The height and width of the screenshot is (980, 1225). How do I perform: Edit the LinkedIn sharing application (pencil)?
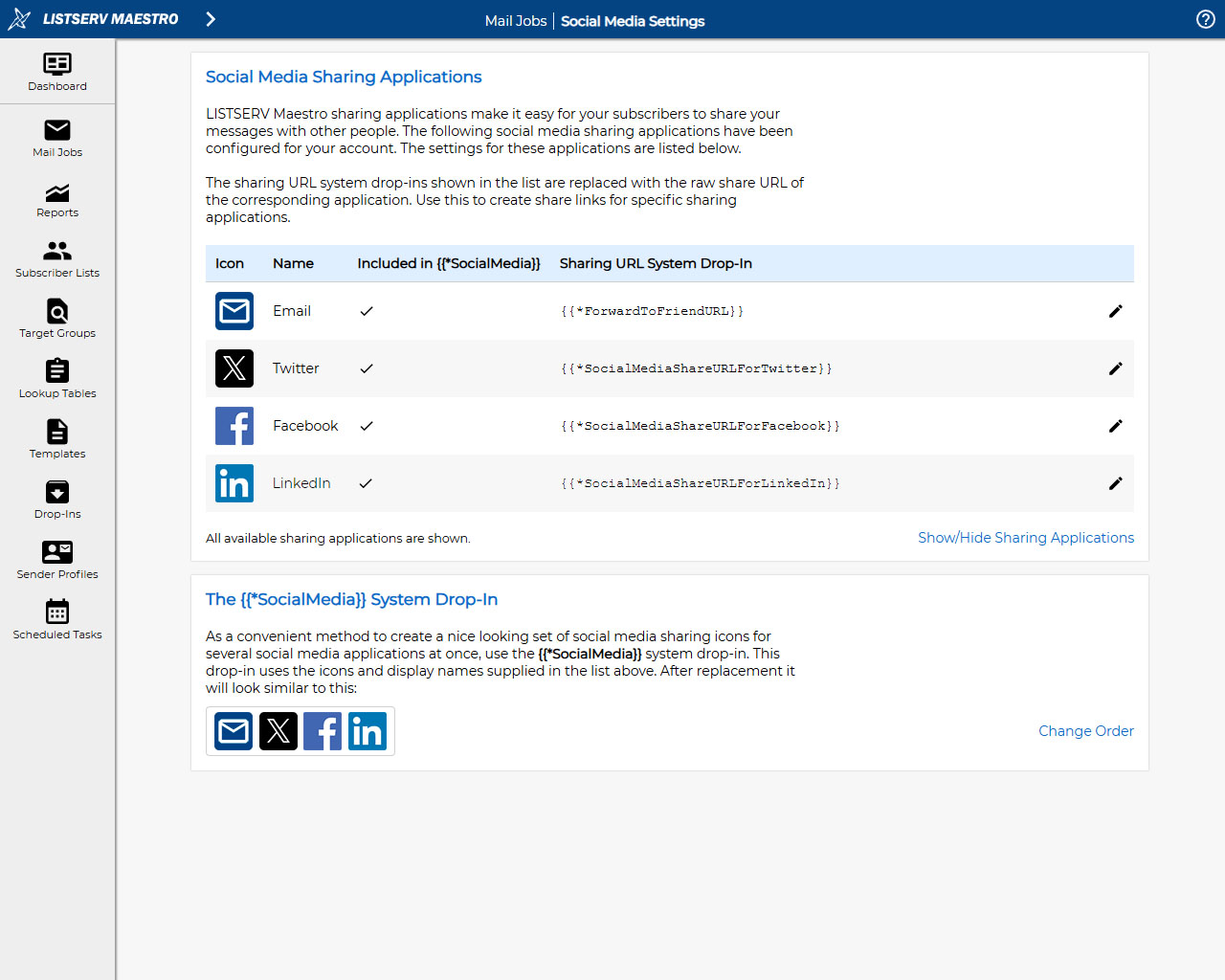click(1115, 483)
